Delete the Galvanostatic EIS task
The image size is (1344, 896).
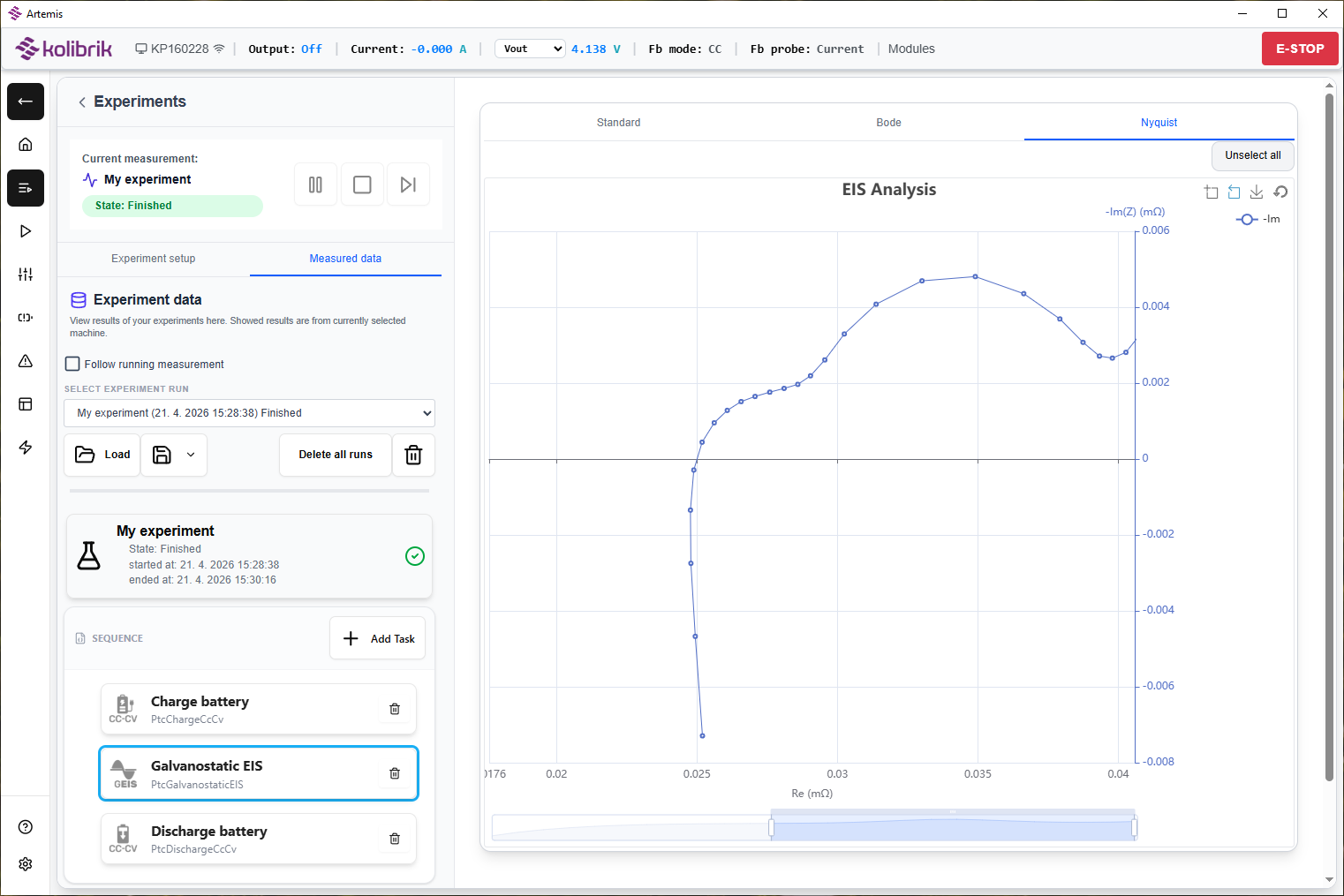coord(395,773)
